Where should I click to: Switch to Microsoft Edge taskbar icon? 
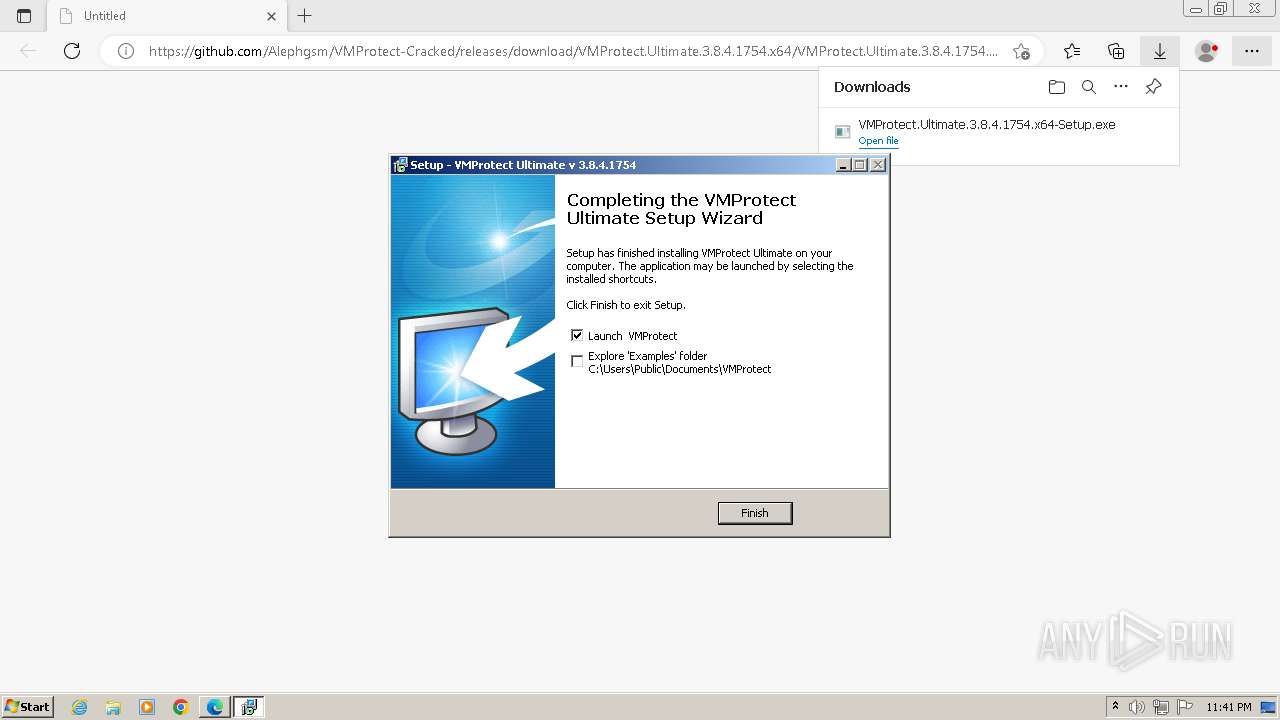pyautogui.click(x=215, y=707)
